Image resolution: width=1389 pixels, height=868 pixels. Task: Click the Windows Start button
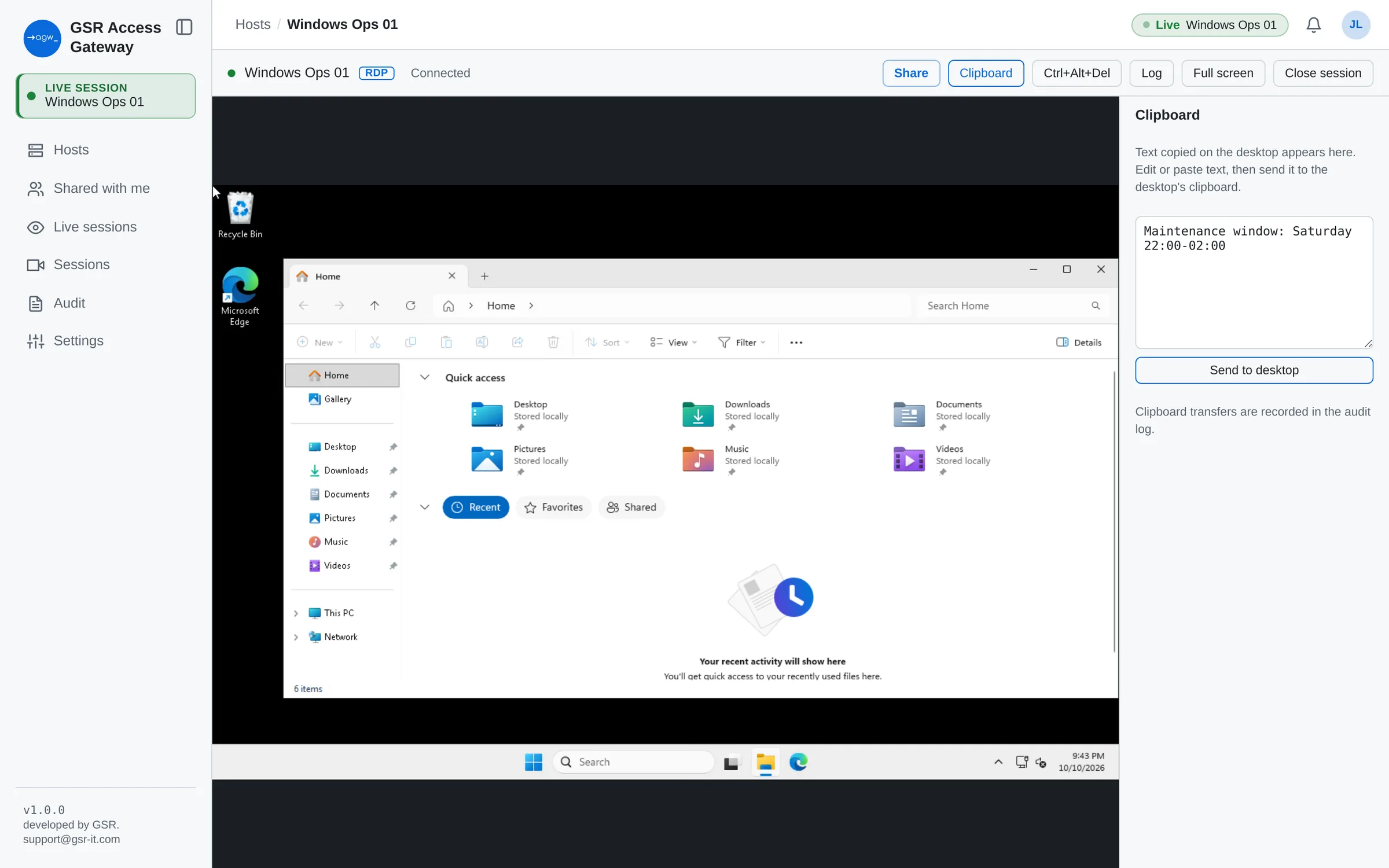coord(533,762)
